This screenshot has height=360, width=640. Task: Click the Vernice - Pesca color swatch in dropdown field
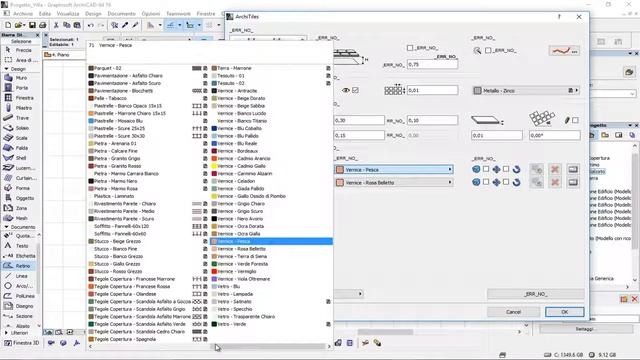click(340, 169)
